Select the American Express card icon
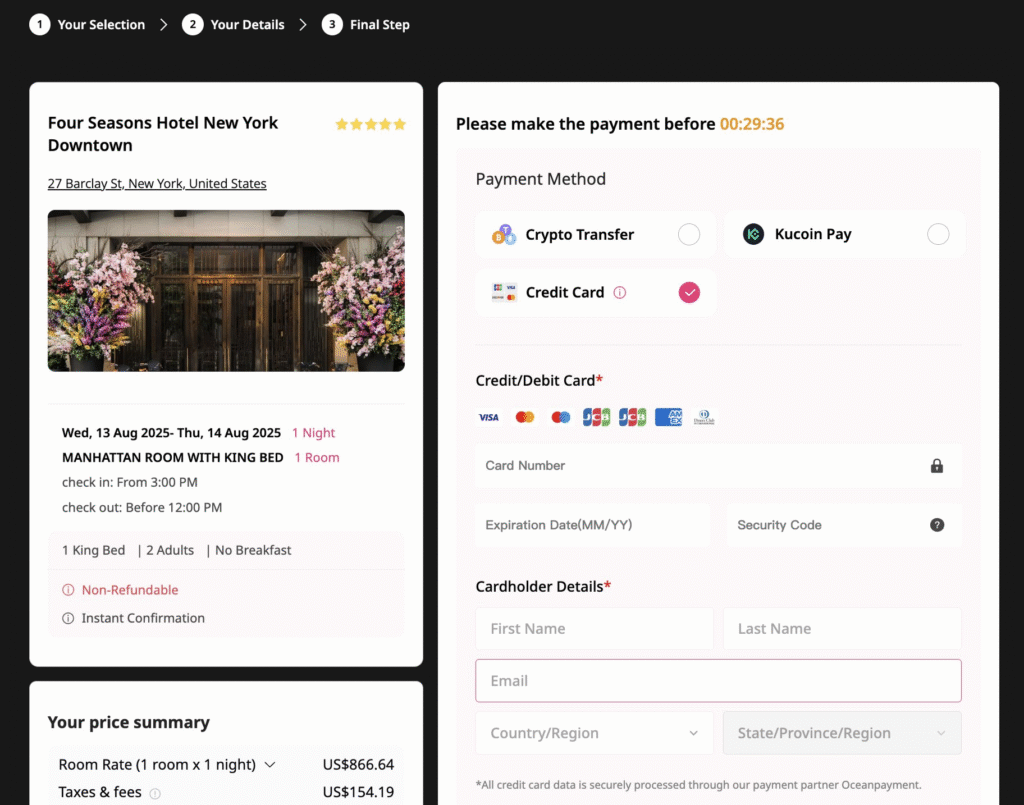This screenshot has height=805, width=1024. coord(668,417)
